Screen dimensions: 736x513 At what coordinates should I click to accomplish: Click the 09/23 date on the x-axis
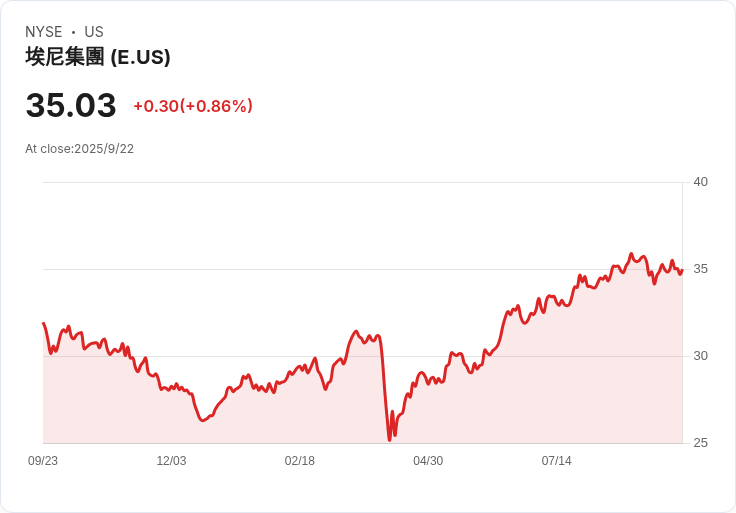[43, 461]
